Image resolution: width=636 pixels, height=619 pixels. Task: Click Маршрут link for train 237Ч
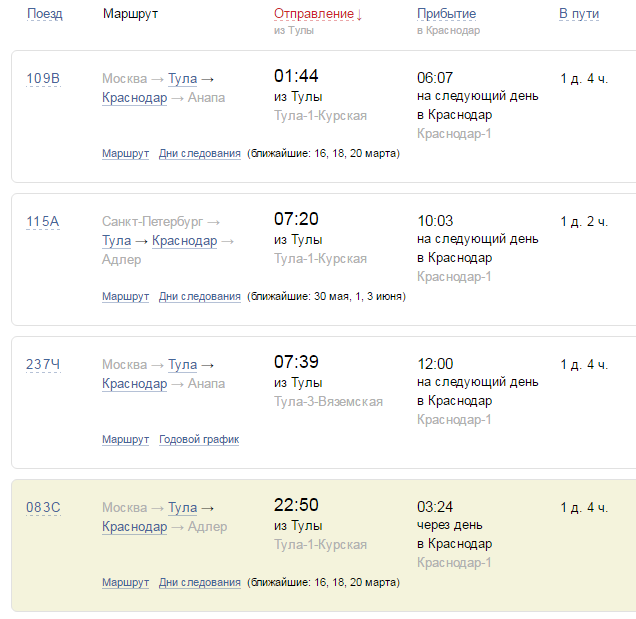(125, 439)
